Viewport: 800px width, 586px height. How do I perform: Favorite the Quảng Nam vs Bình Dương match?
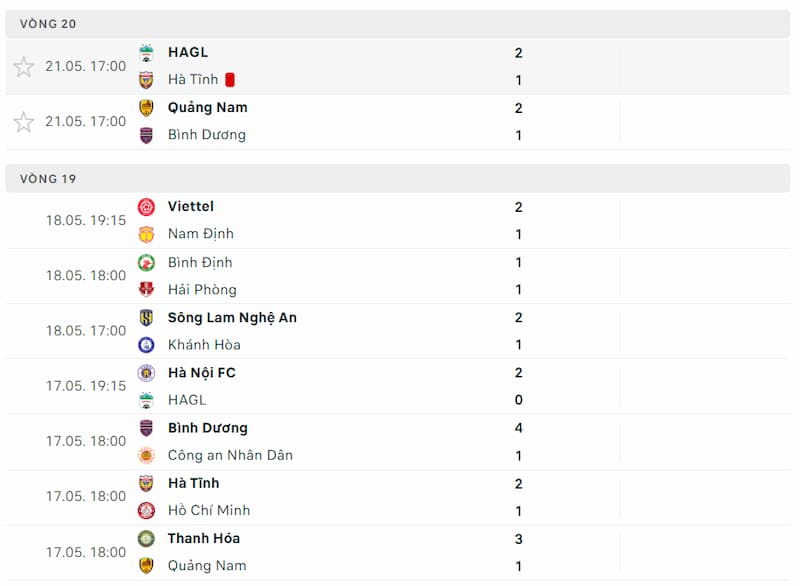coord(24,122)
